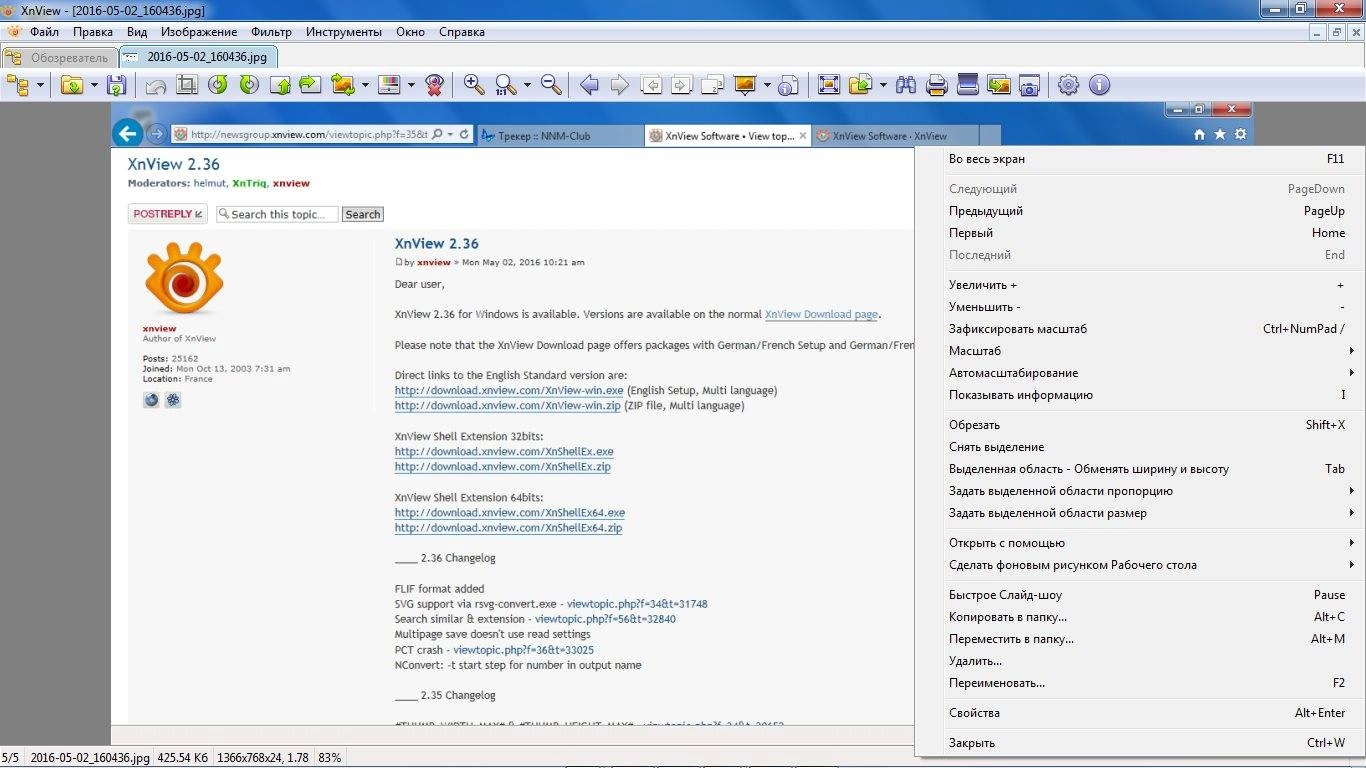1366x768 pixels.
Task: Click the export/convert folder icon
Action: [x=860, y=86]
